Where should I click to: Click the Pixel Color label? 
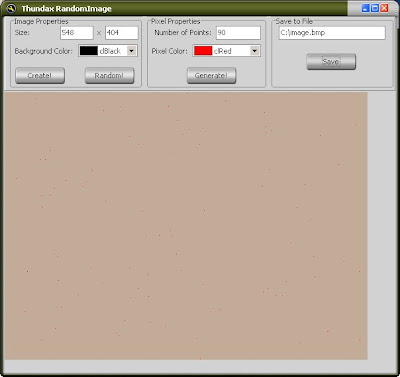click(x=169, y=51)
